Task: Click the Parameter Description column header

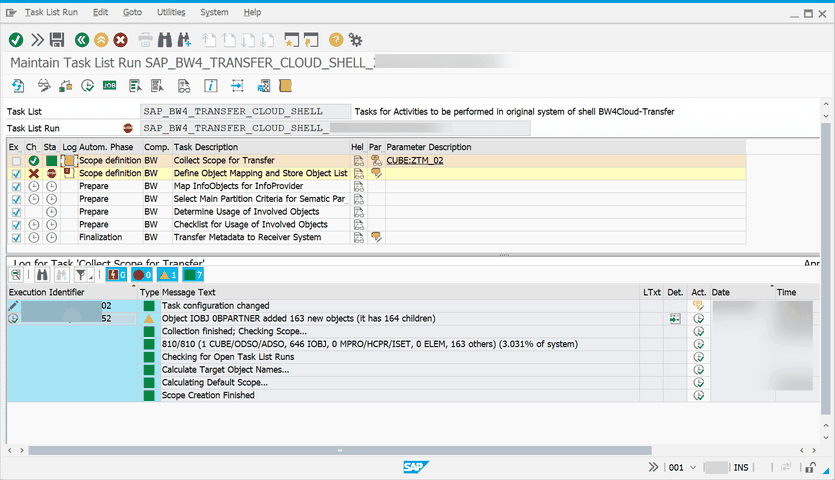Action: (x=565, y=147)
